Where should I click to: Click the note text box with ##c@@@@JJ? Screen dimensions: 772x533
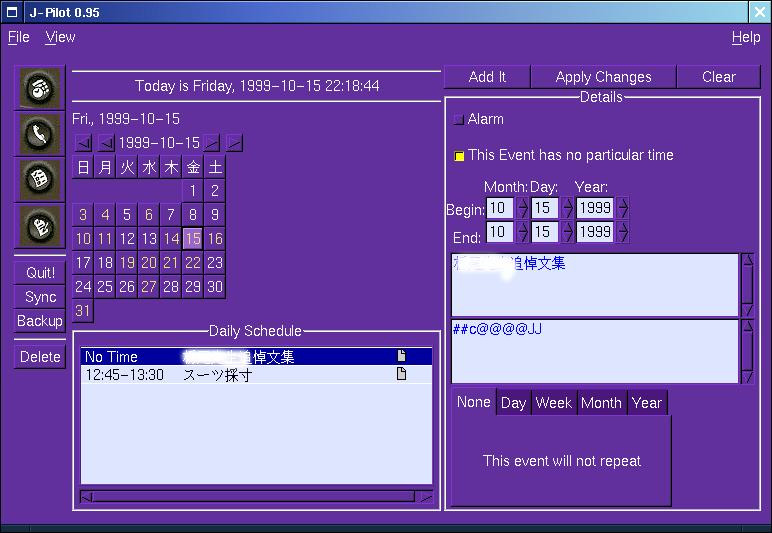coord(595,351)
